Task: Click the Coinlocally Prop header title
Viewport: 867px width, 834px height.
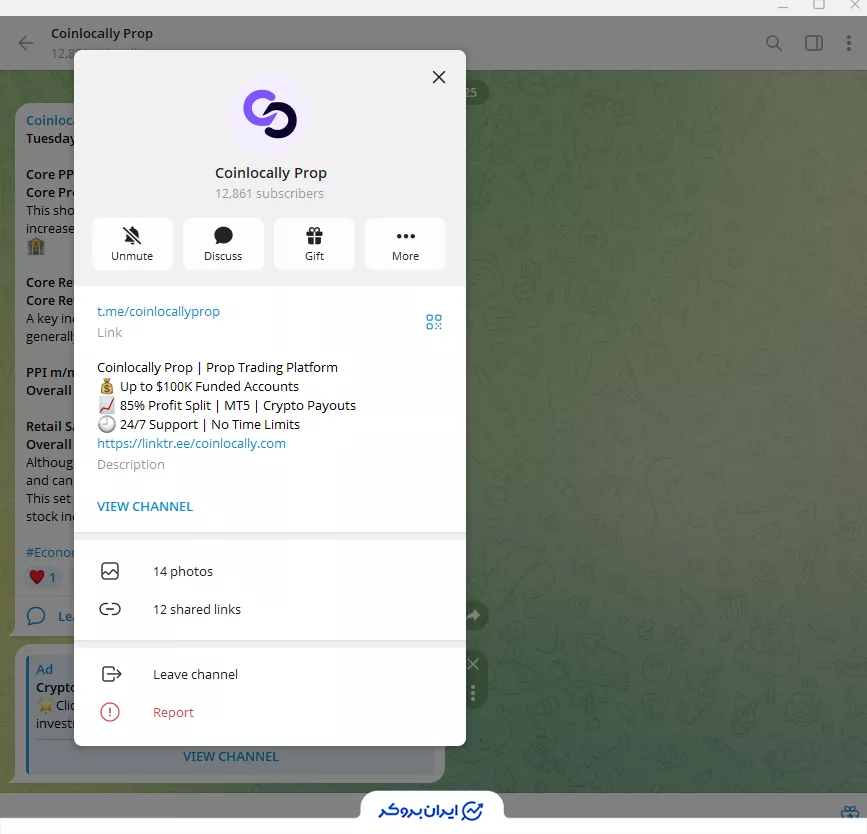Action: click(x=102, y=34)
